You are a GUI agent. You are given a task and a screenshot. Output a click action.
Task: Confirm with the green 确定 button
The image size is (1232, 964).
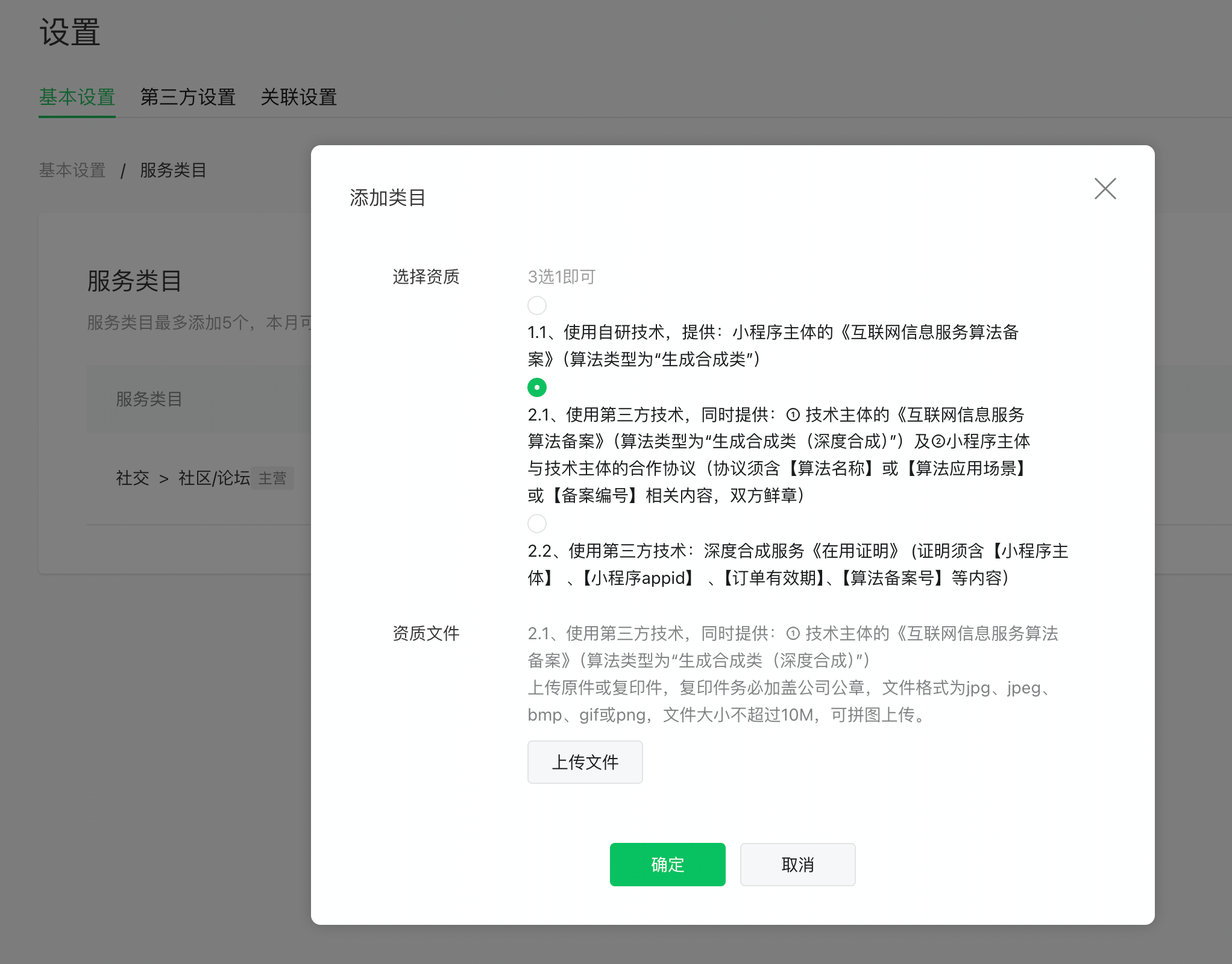667,865
